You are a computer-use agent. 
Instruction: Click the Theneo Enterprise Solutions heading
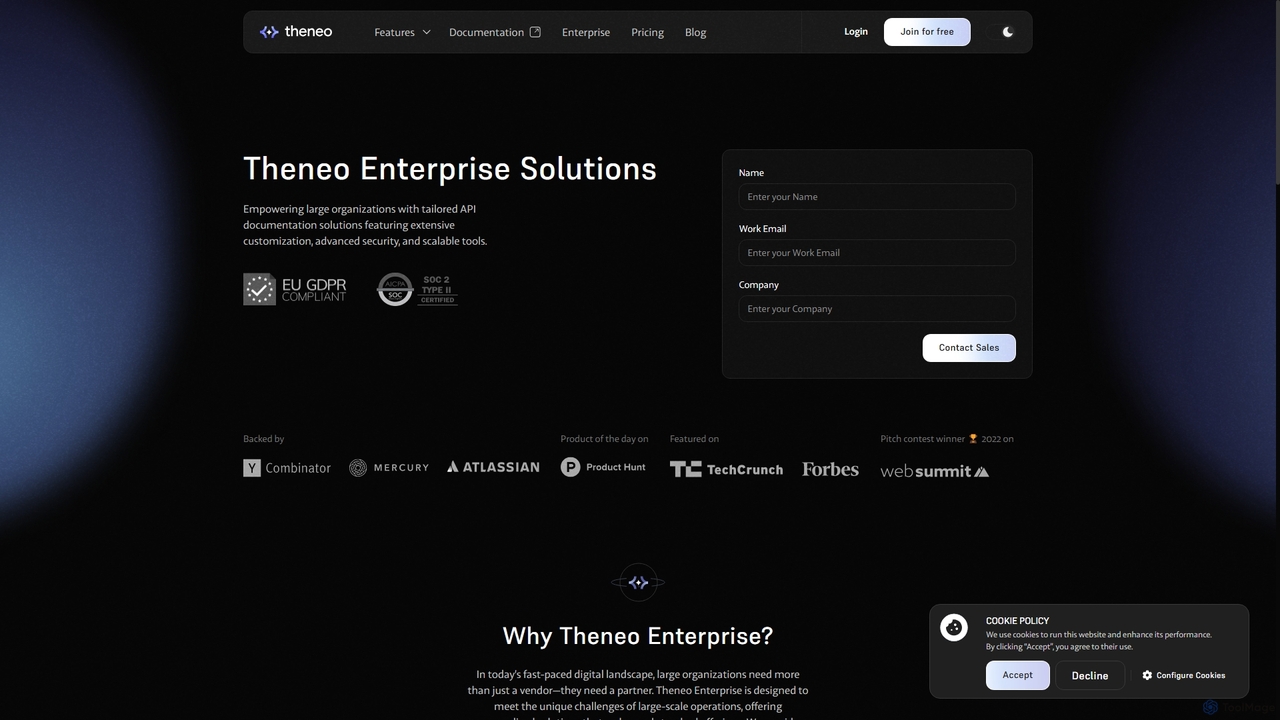450,168
